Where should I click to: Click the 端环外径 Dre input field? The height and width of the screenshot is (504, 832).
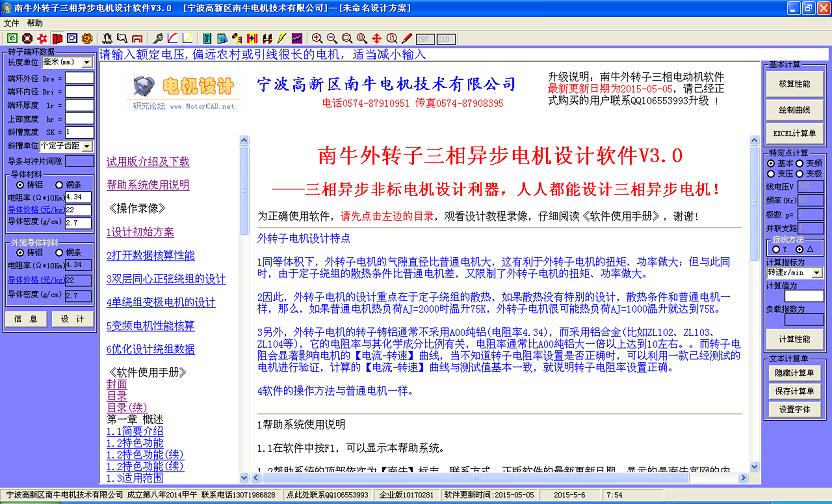[x=79, y=76]
